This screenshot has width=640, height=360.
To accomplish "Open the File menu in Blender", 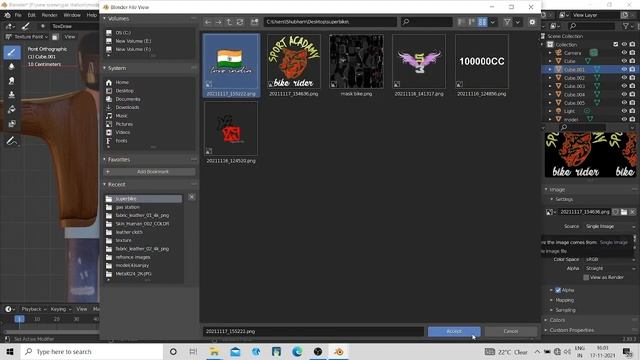I will tap(18, 15).
